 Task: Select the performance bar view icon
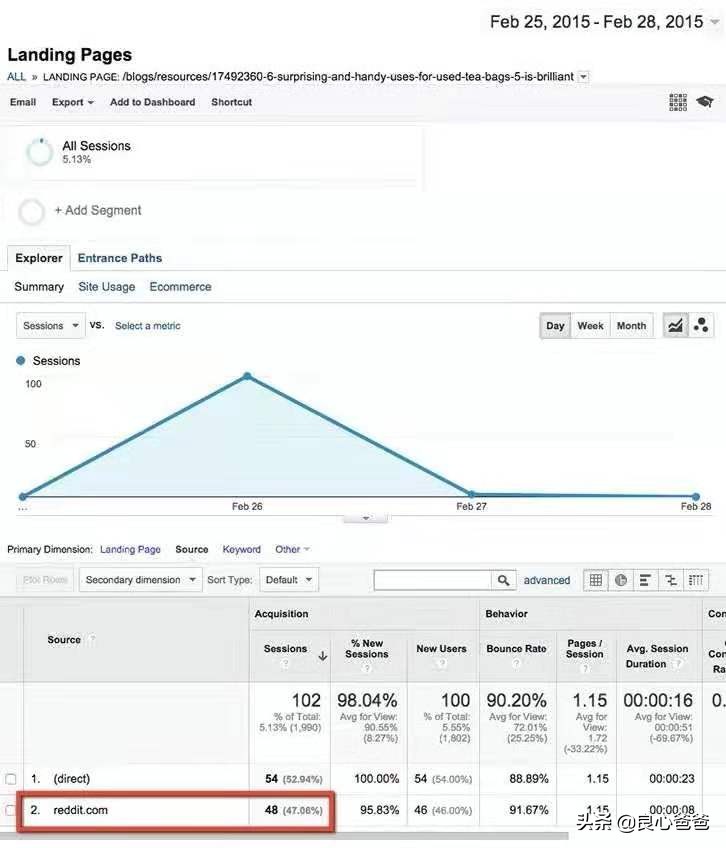click(x=645, y=580)
